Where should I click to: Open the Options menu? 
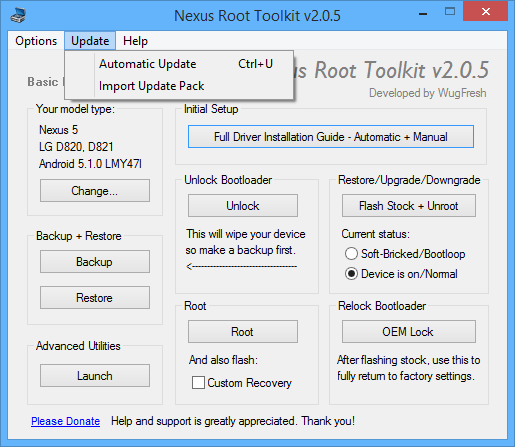36,41
